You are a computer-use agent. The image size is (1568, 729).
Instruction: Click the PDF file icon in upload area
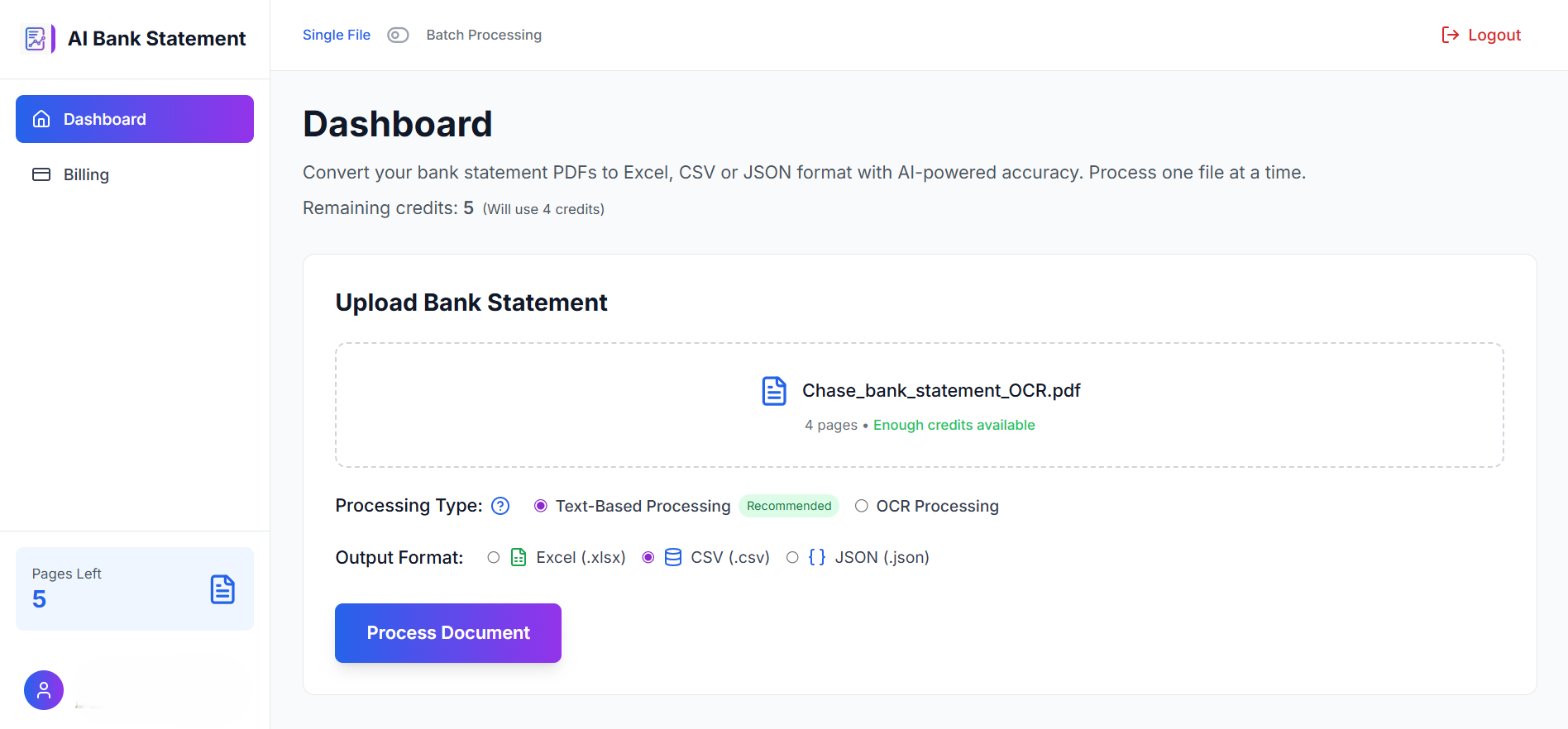773,391
